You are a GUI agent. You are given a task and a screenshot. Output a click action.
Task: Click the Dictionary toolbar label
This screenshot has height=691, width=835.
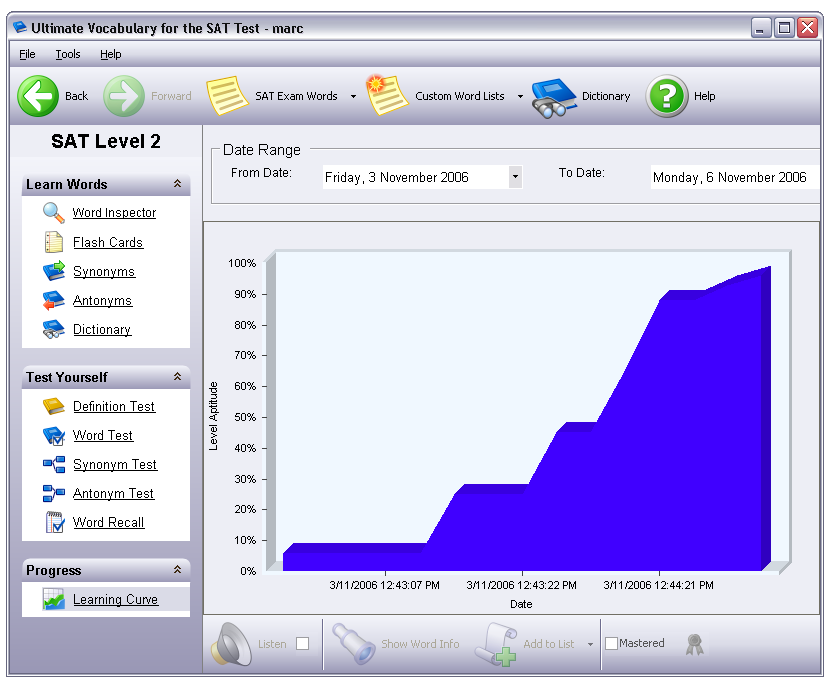(x=606, y=96)
